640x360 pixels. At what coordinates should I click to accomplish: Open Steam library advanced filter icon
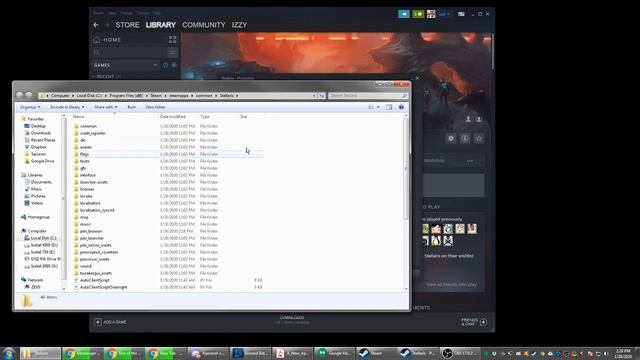point(172,52)
